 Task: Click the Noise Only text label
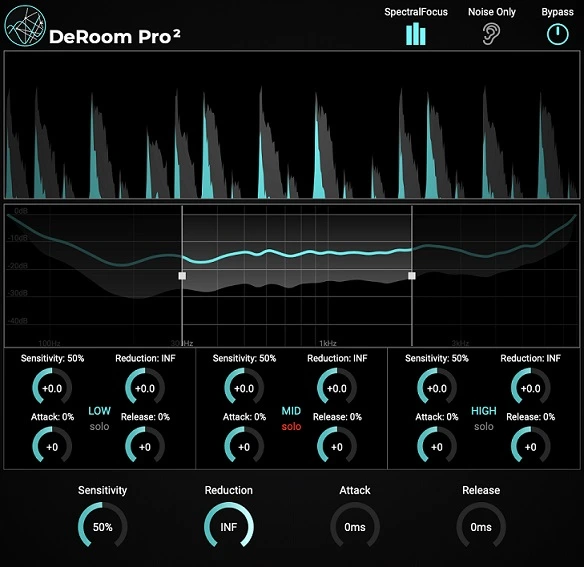point(492,12)
